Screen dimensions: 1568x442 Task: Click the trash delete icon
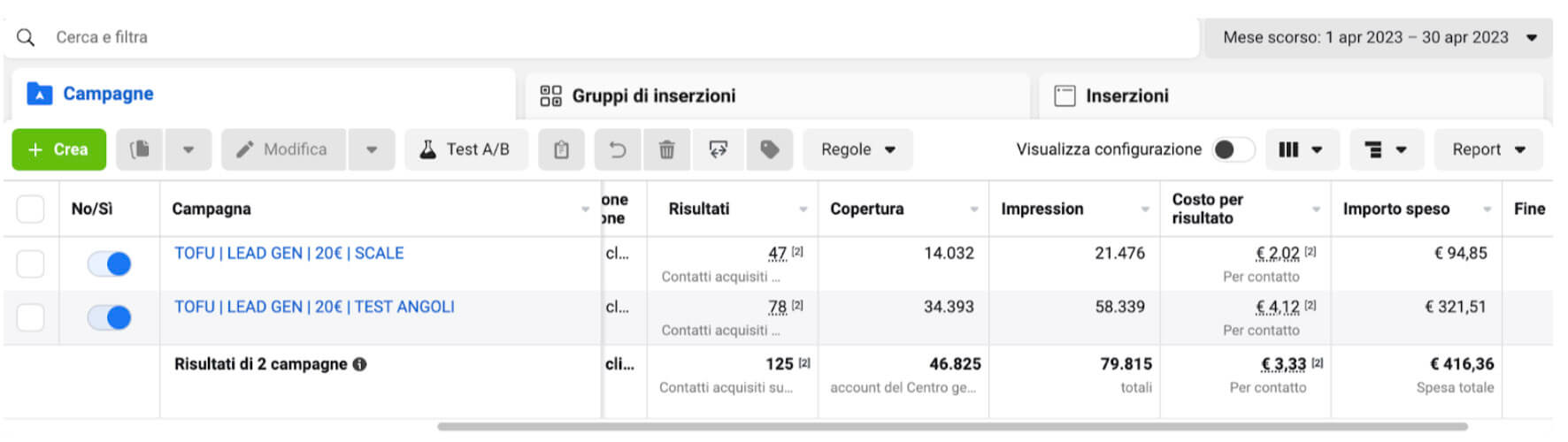(667, 149)
